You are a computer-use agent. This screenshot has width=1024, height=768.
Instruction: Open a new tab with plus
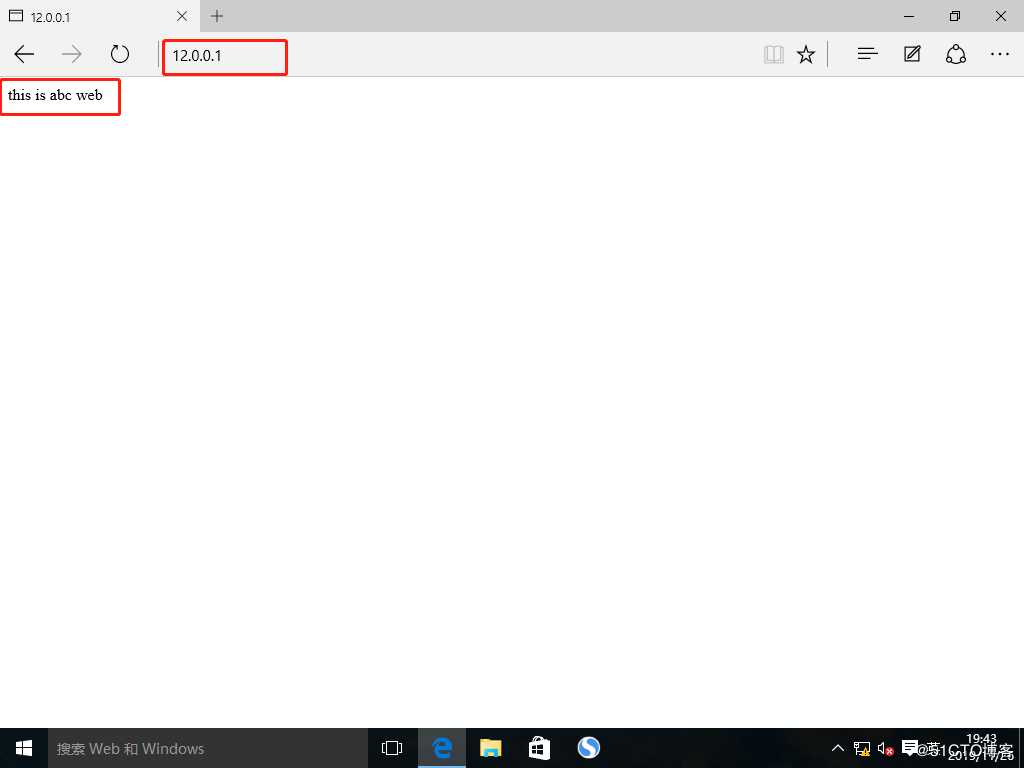coord(217,16)
